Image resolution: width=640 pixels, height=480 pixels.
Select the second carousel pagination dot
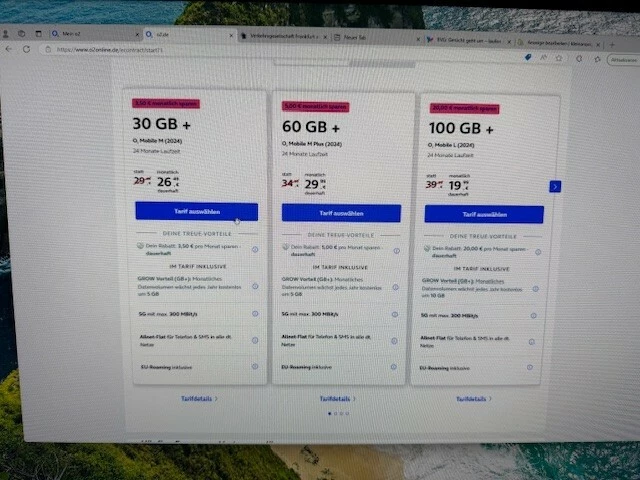tap(336, 413)
